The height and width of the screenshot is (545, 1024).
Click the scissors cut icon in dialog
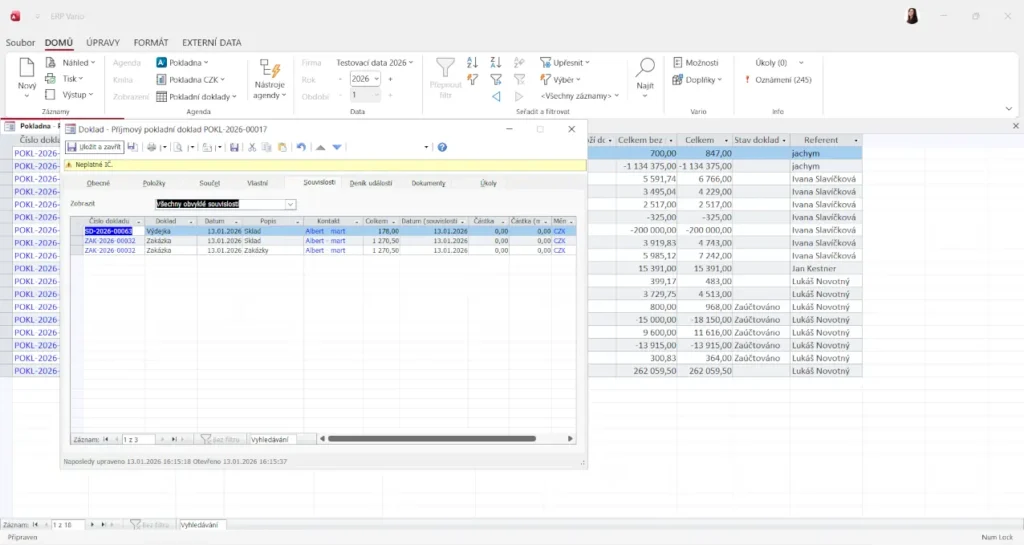point(252,147)
